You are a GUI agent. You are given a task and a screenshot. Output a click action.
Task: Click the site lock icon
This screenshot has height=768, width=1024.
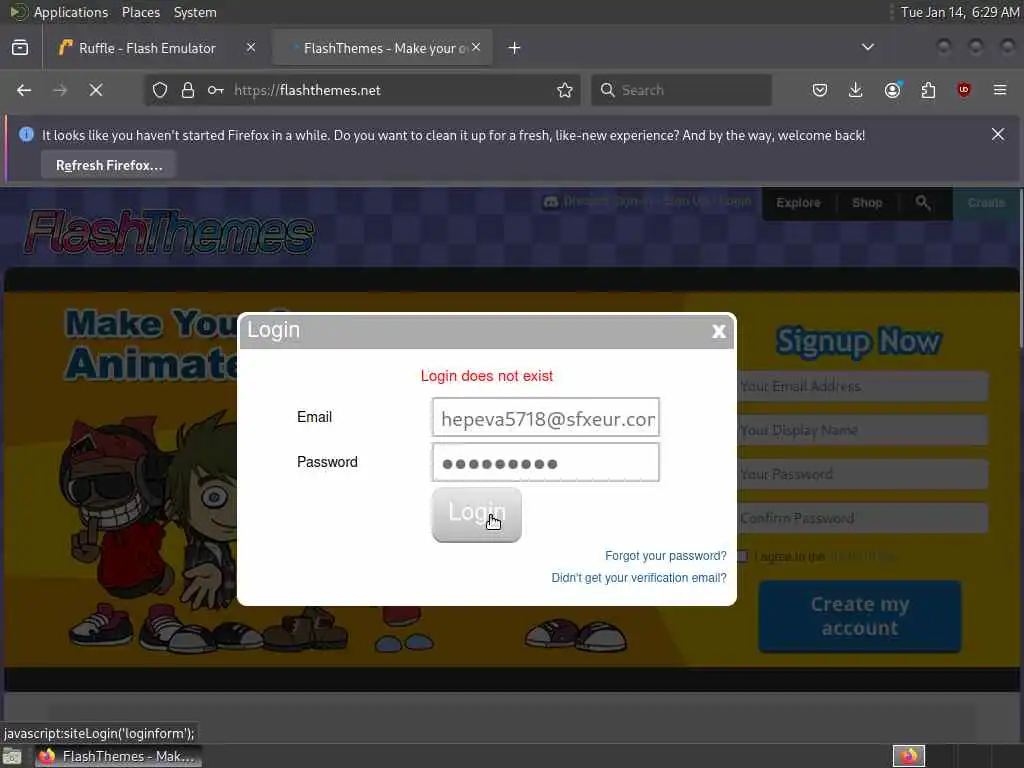188,90
